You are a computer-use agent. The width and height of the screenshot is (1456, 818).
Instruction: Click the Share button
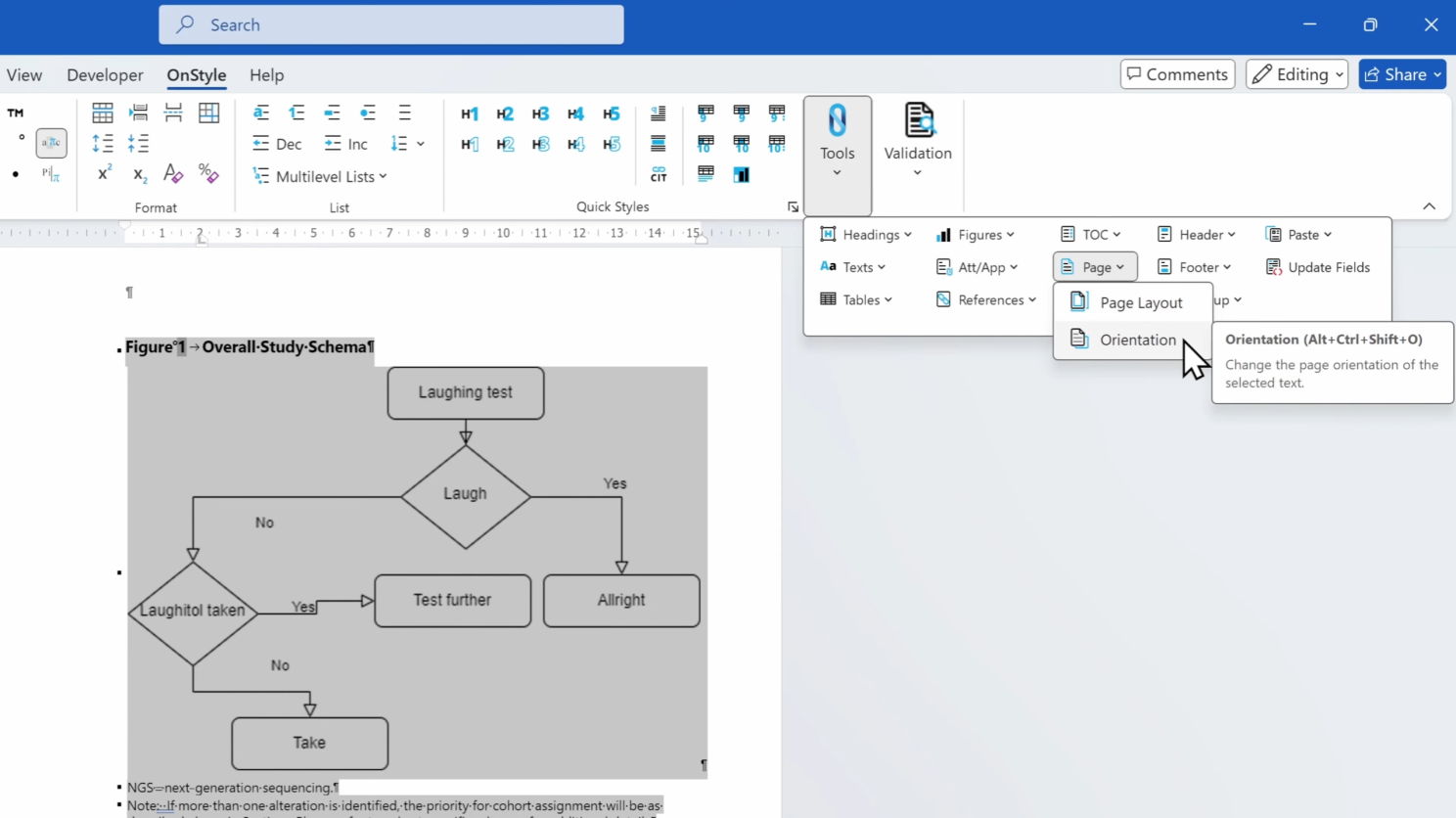tap(1402, 74)
